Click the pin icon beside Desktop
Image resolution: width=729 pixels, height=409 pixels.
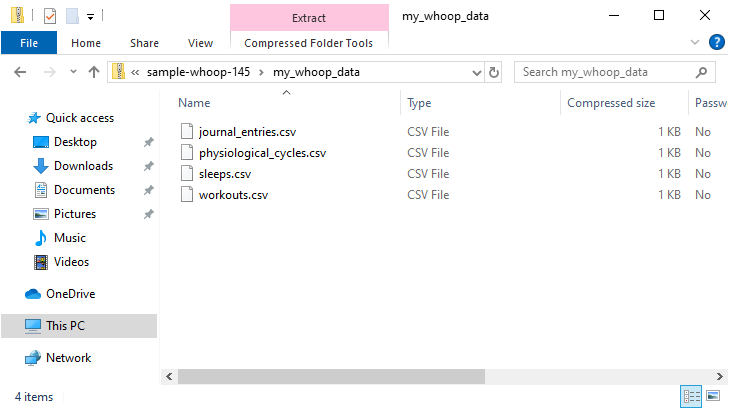click(148, 142)
